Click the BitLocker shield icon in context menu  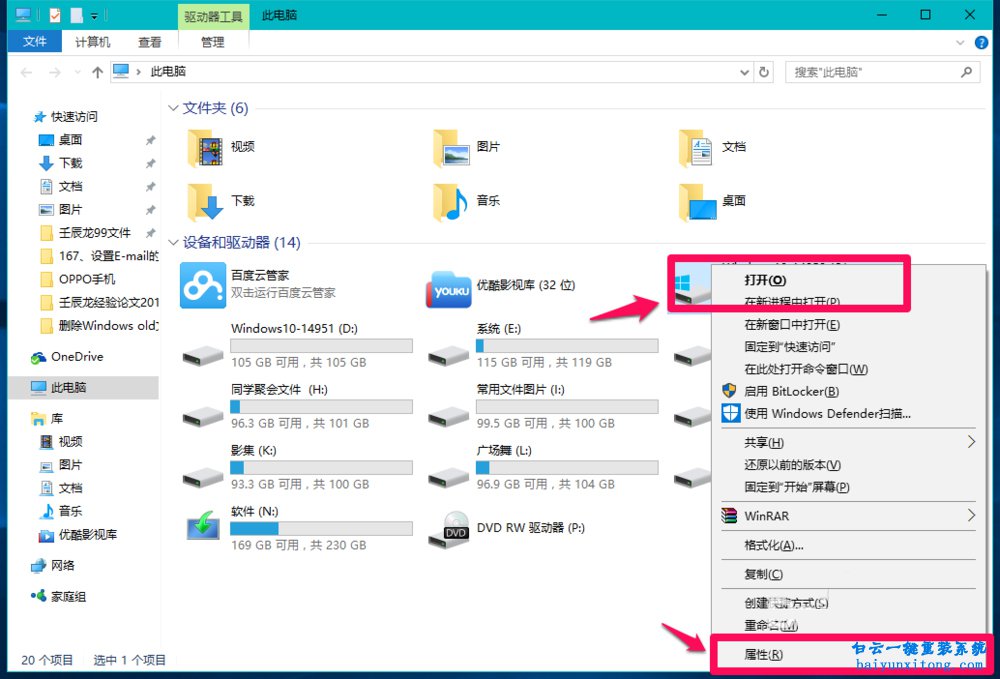[729, 392]
